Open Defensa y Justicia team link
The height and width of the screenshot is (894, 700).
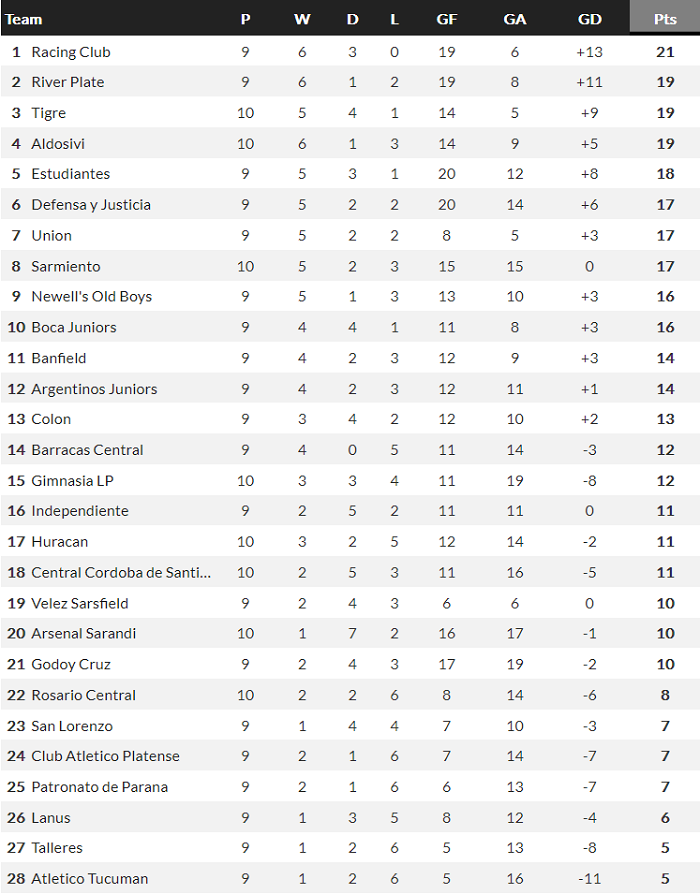pyautogui.click(x=91, y=205)
